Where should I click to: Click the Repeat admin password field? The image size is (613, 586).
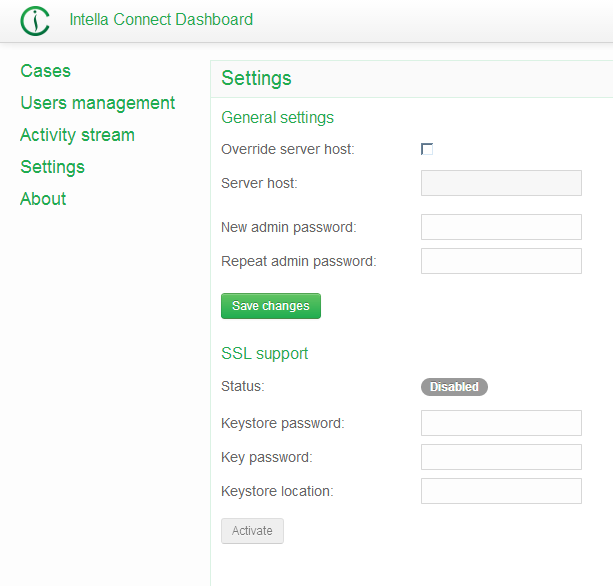coord(501,261)
